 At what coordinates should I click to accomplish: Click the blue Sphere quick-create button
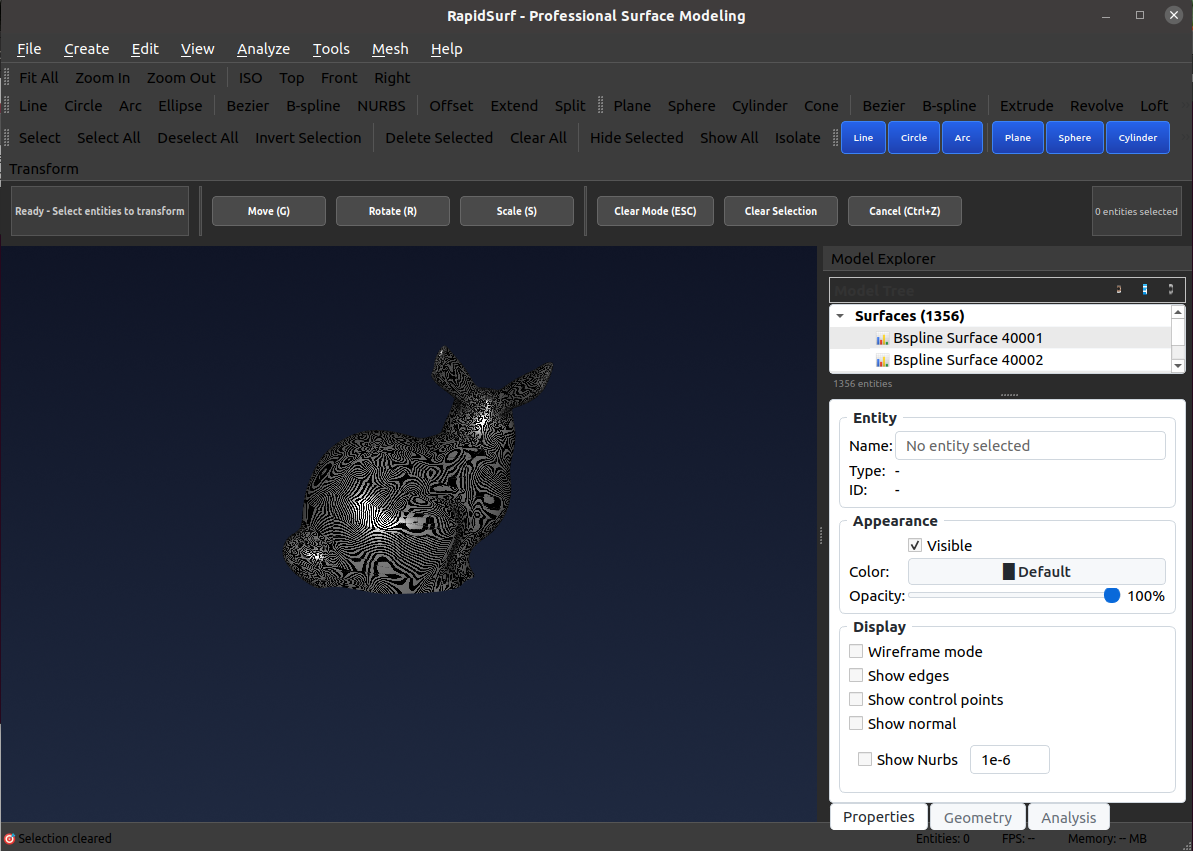point(1075,138)
